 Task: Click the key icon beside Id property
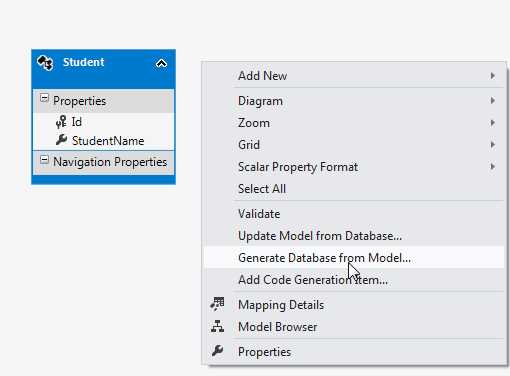(x=61, y=122)
